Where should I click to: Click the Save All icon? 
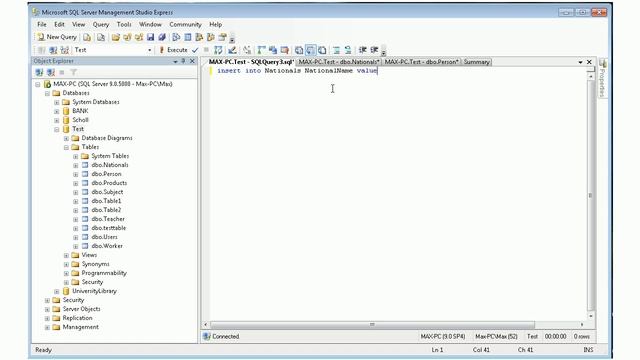coord(162,38)
